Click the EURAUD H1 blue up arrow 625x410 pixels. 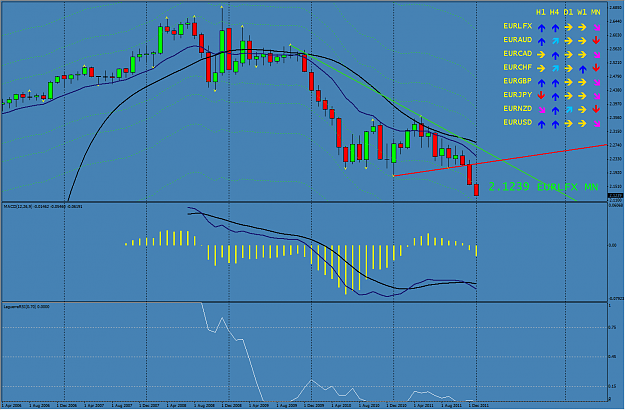click(541, 41)
